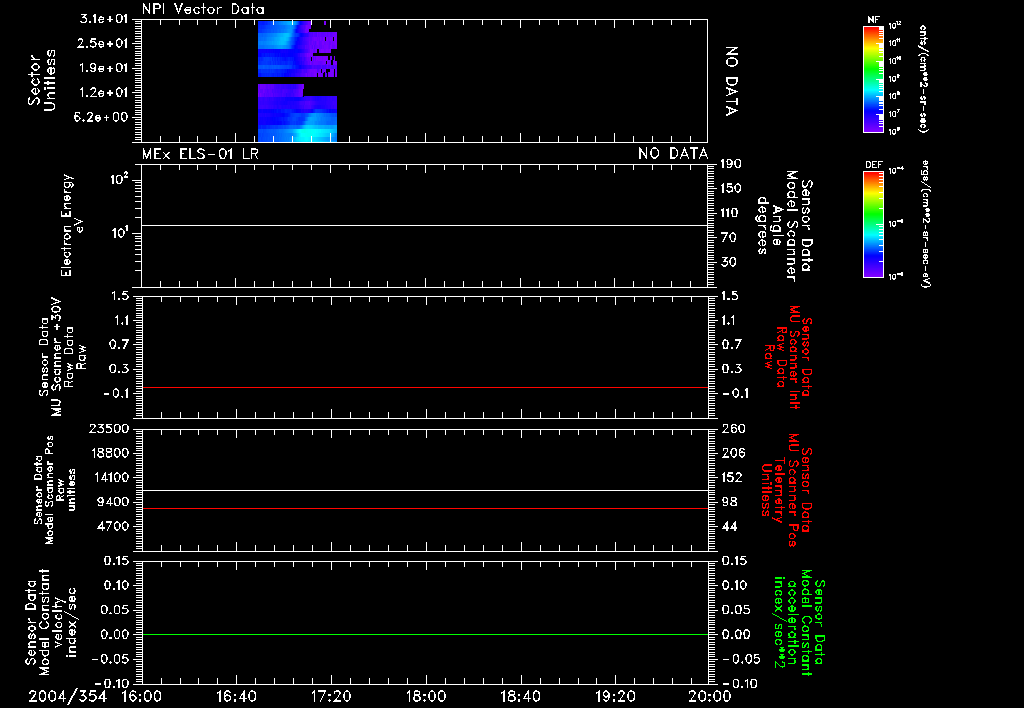Click the '9400' tick label
The width and height of the screenshot is (1024, 708).
click(112, 502)
